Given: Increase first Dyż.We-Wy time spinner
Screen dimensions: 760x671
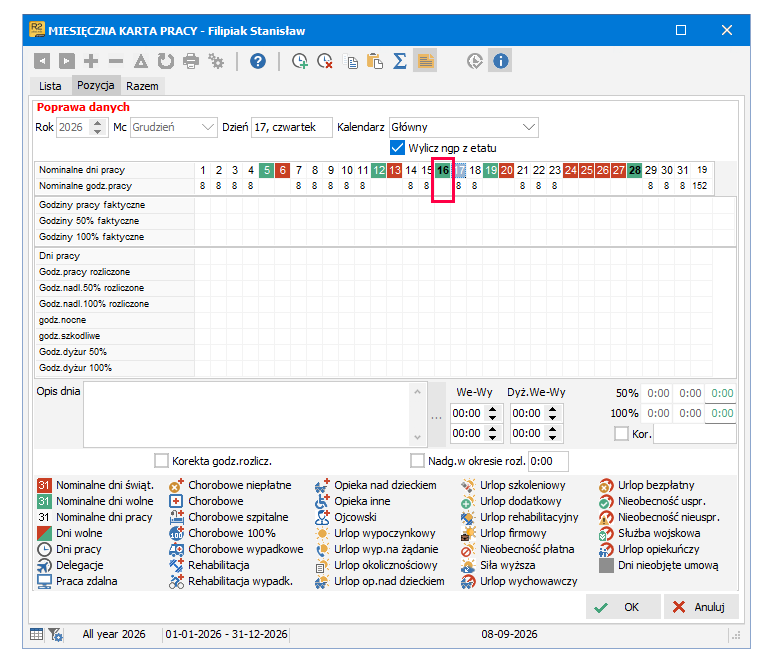Looking at the screenshot, I should (553, 409).
